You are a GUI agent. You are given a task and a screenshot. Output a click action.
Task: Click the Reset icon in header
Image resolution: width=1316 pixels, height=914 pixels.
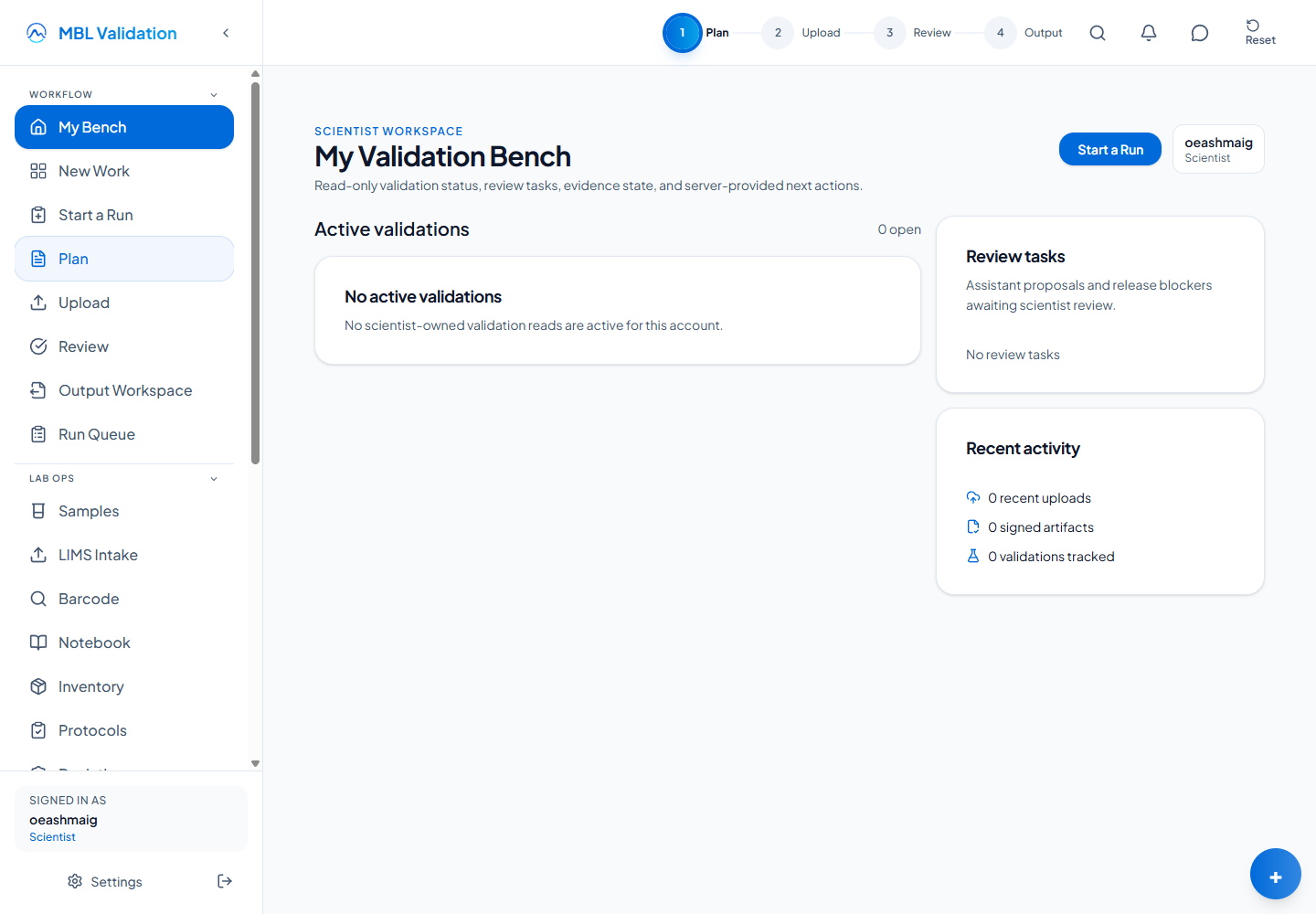1253,26
